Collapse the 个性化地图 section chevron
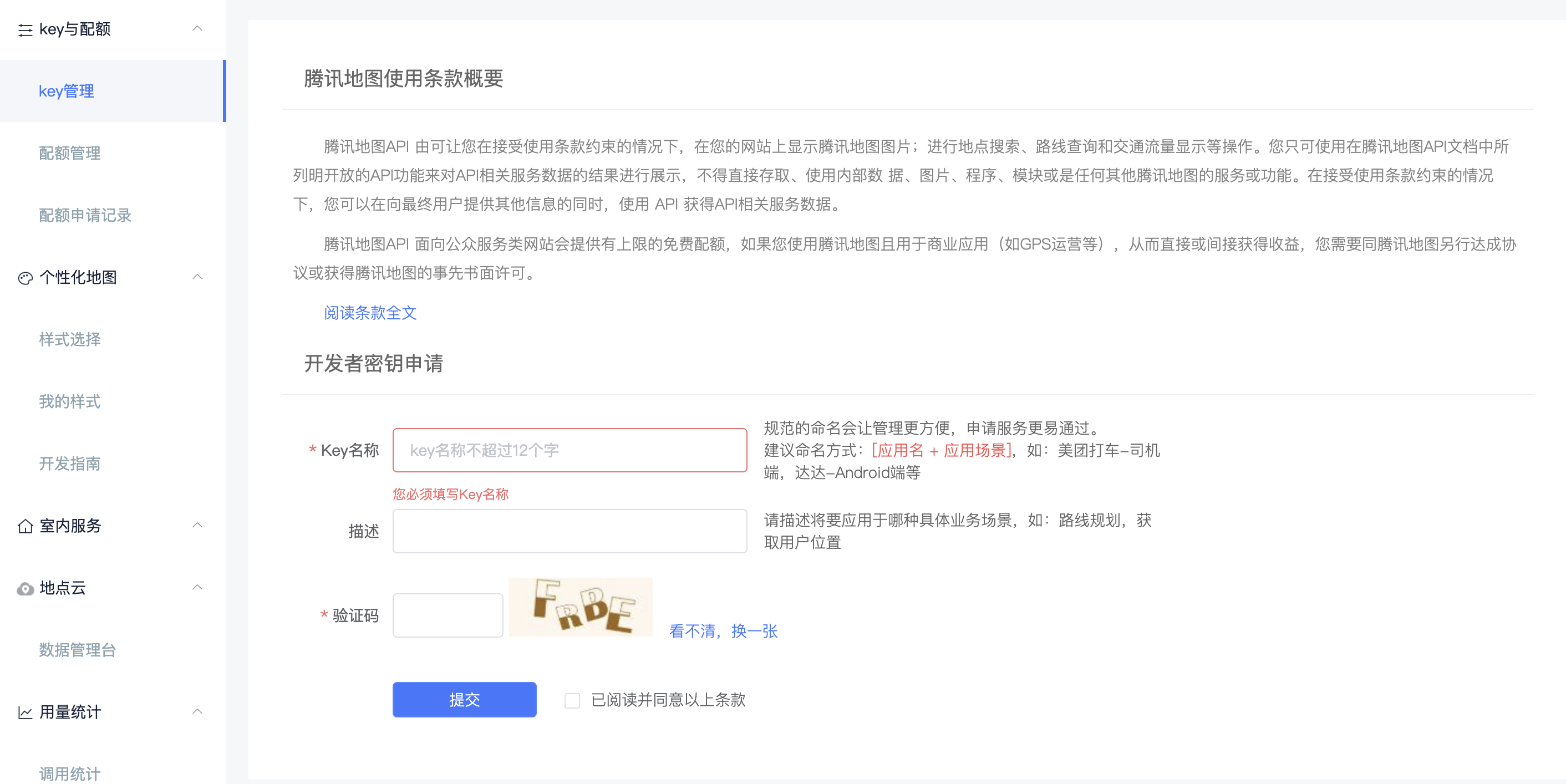The height and width of the screenshot is (784, 1566). (x=197, y=277)
